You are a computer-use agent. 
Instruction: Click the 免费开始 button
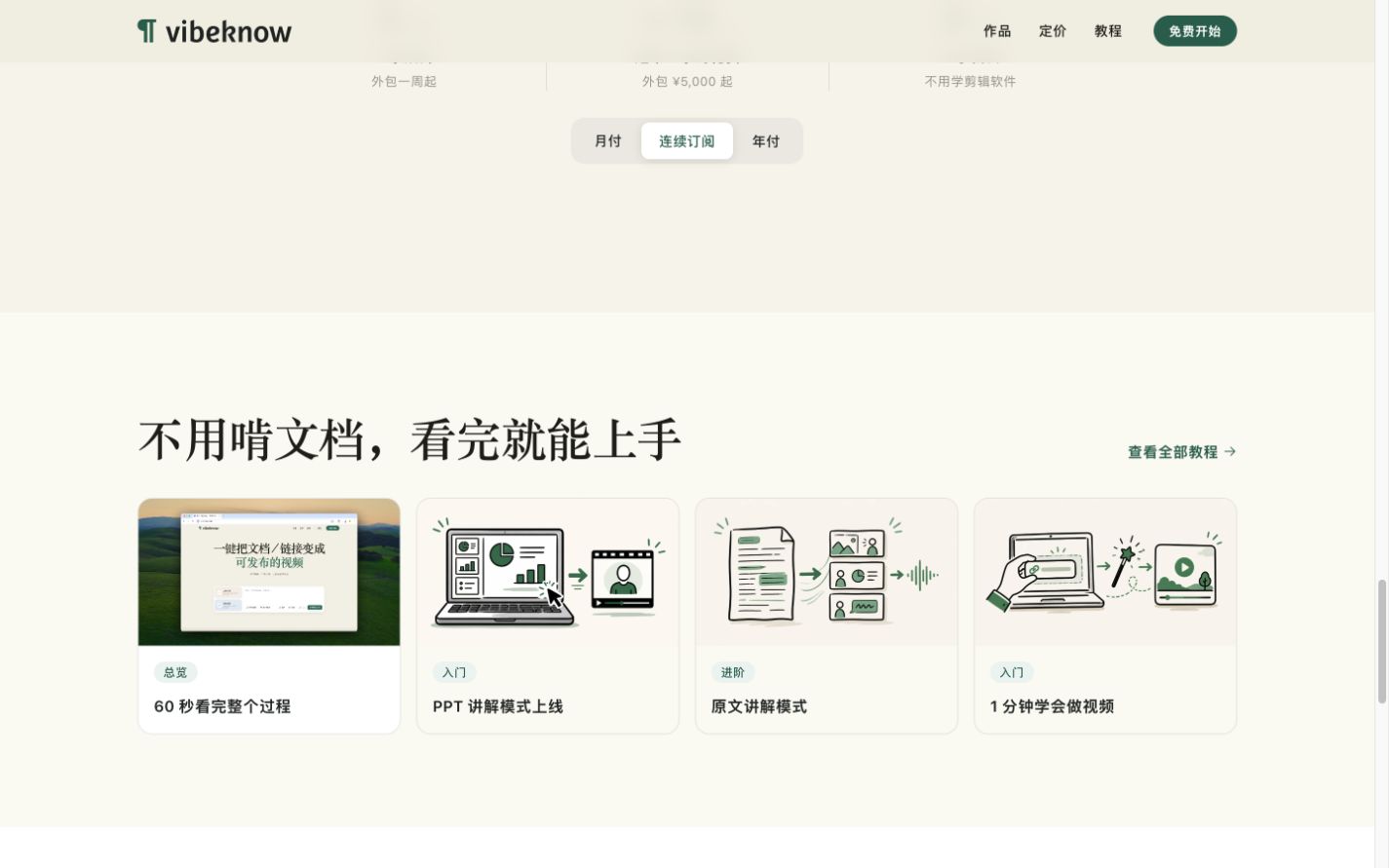(x=1195, y=31)
